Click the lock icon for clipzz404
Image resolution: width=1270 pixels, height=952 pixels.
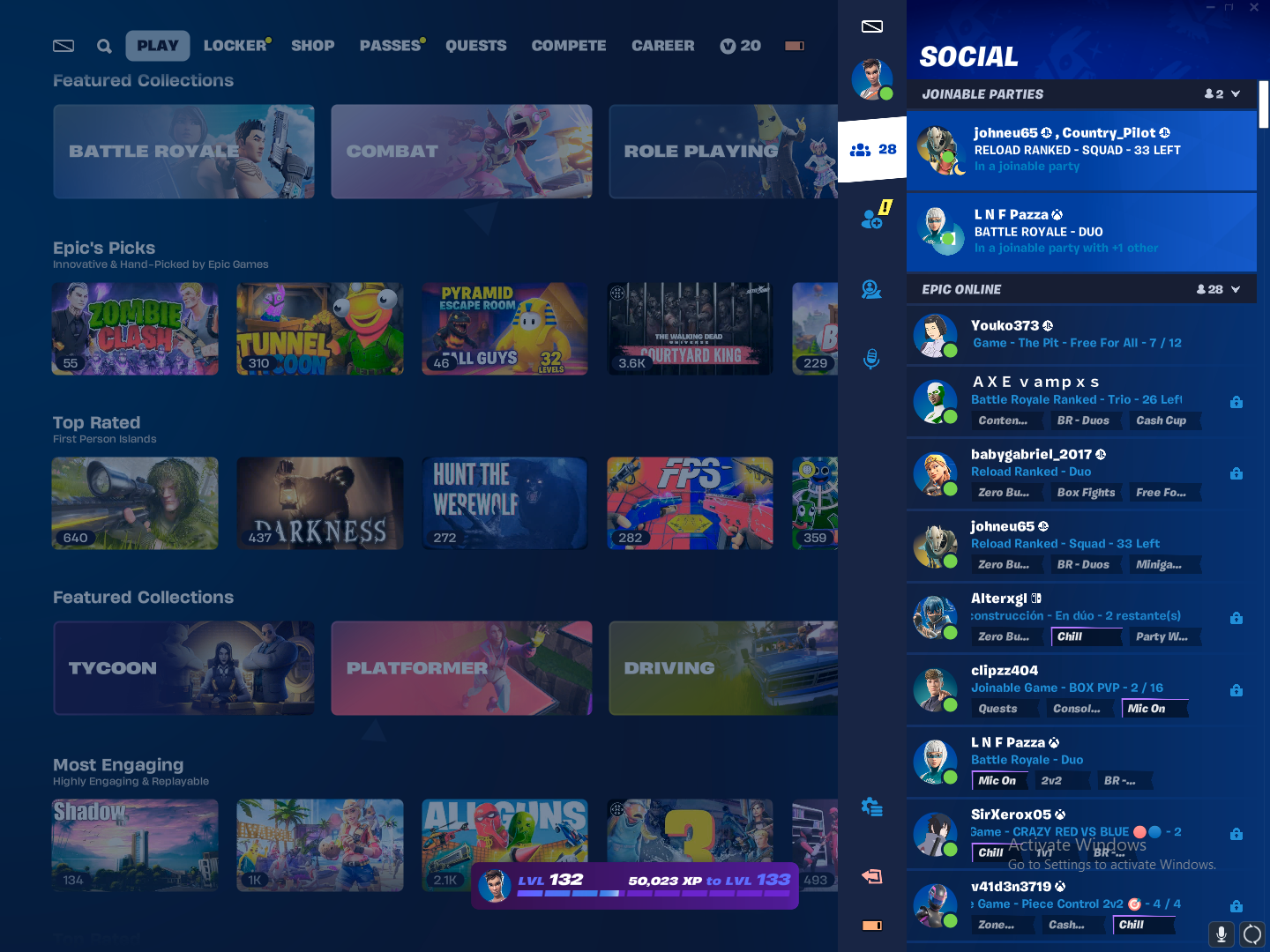[1236, 690]
